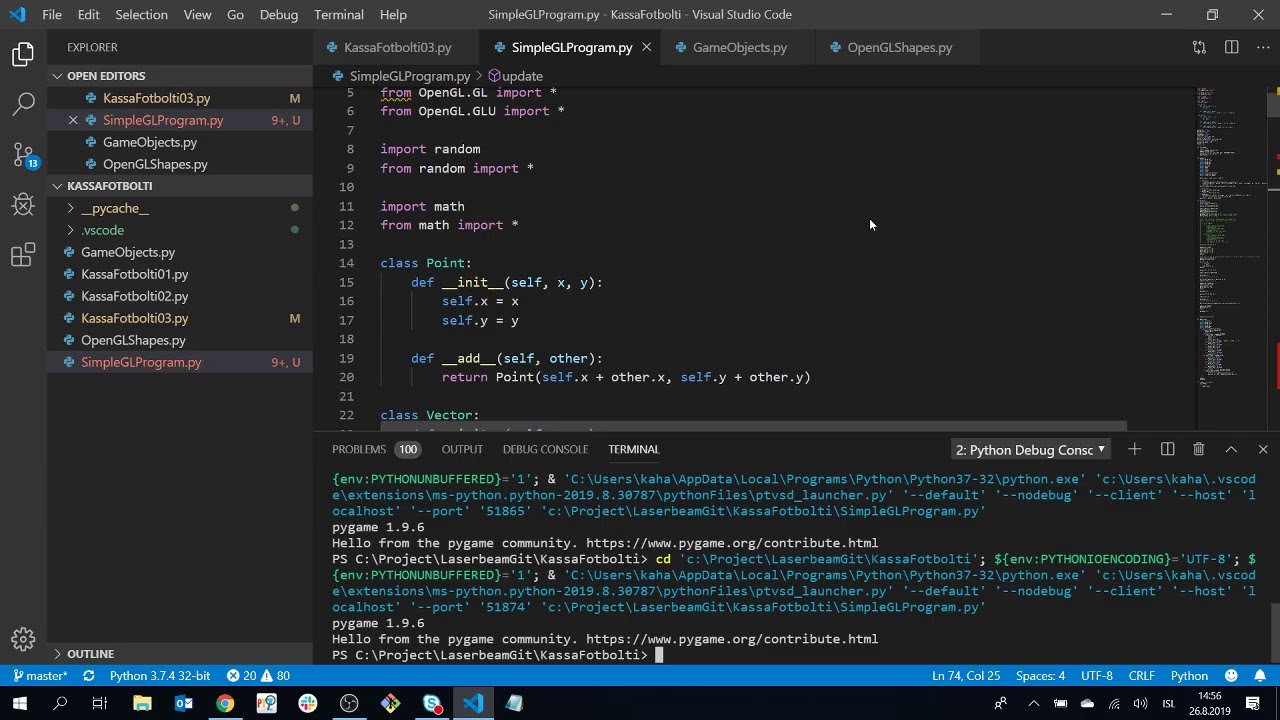1280x720 pixels.
Task: Change language mode Python in status bar
Action: pos(1189,676)
